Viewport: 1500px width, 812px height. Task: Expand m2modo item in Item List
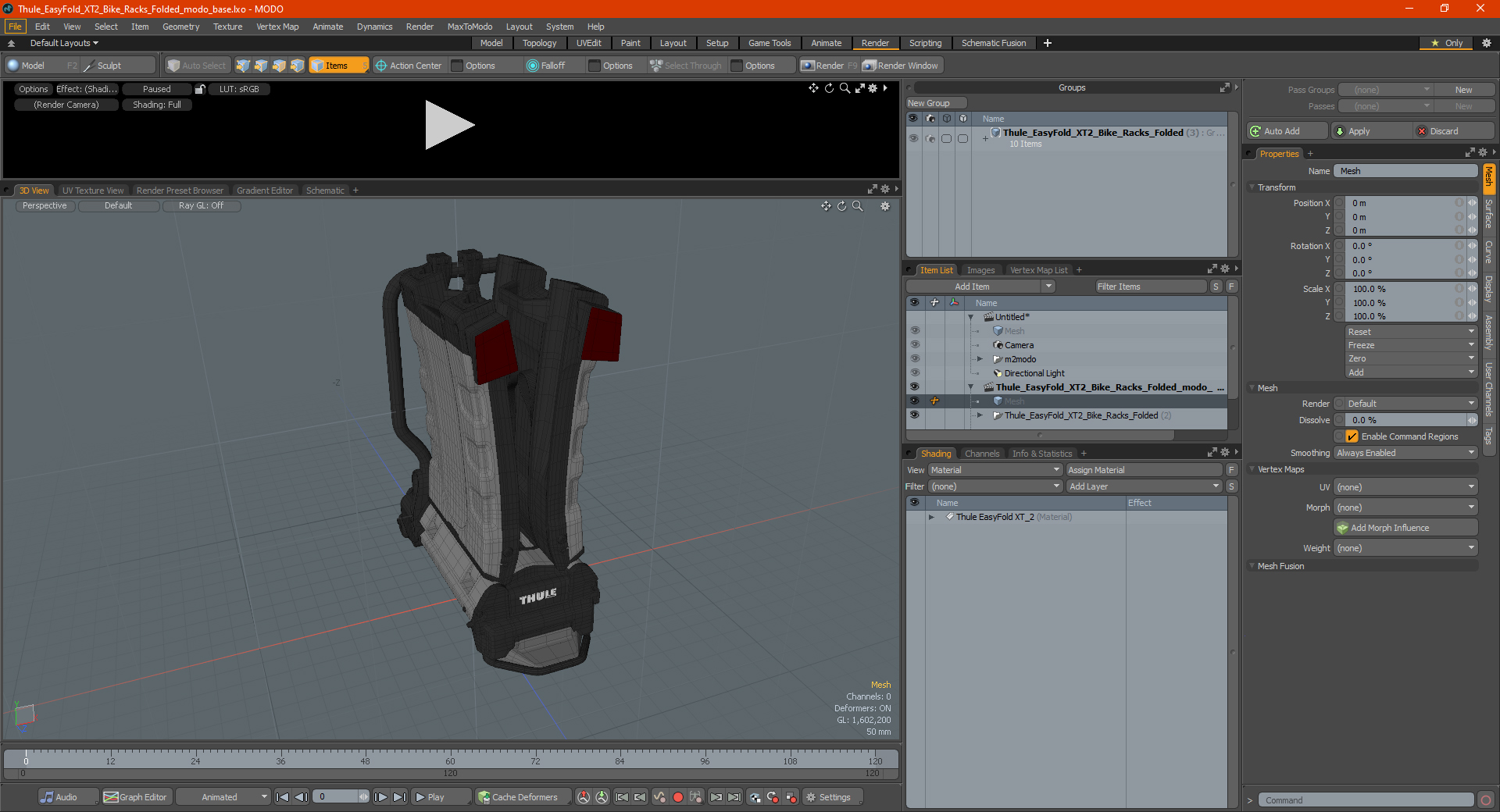click(980, 359)
